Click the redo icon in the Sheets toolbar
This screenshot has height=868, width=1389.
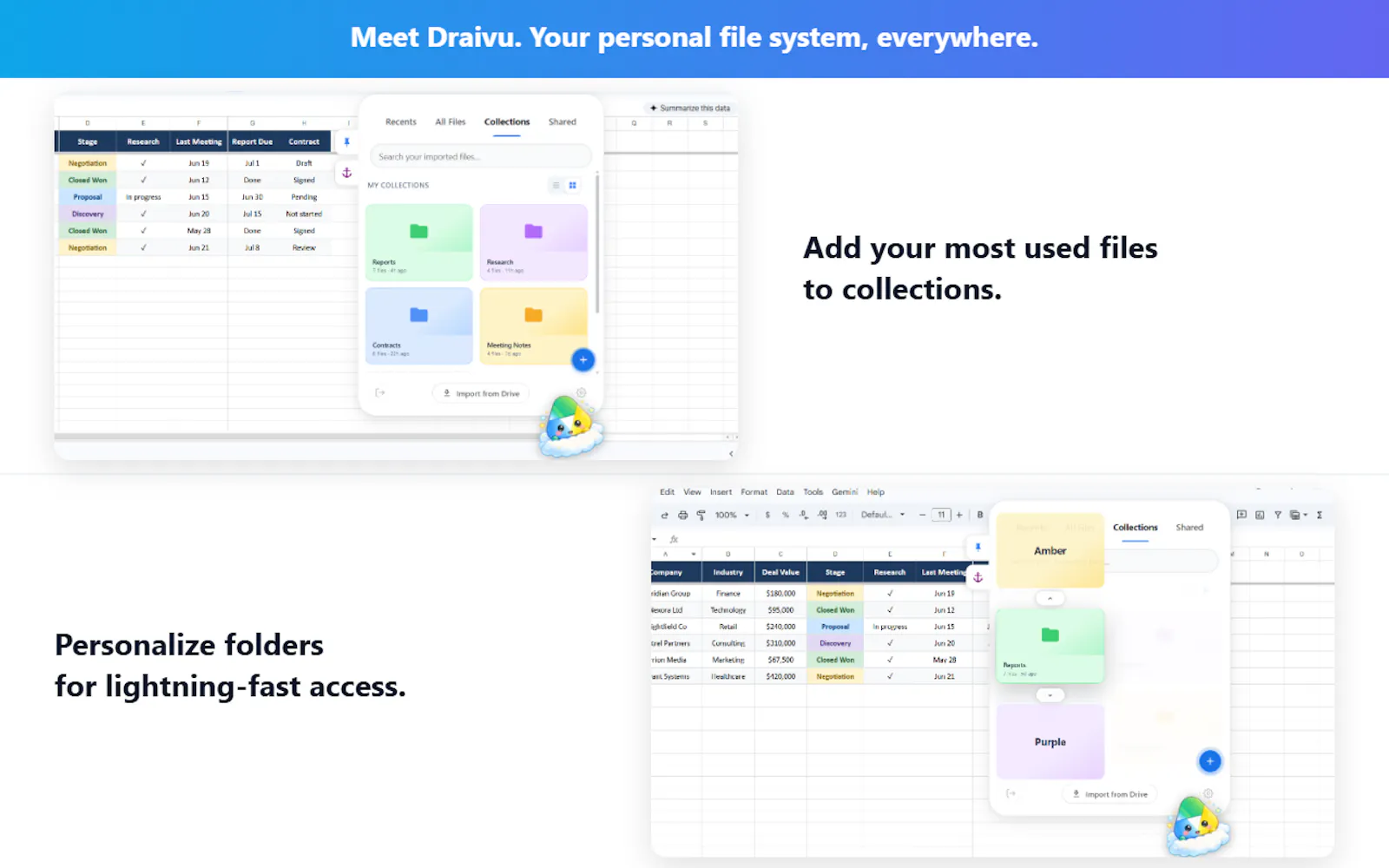click(665, 515)
